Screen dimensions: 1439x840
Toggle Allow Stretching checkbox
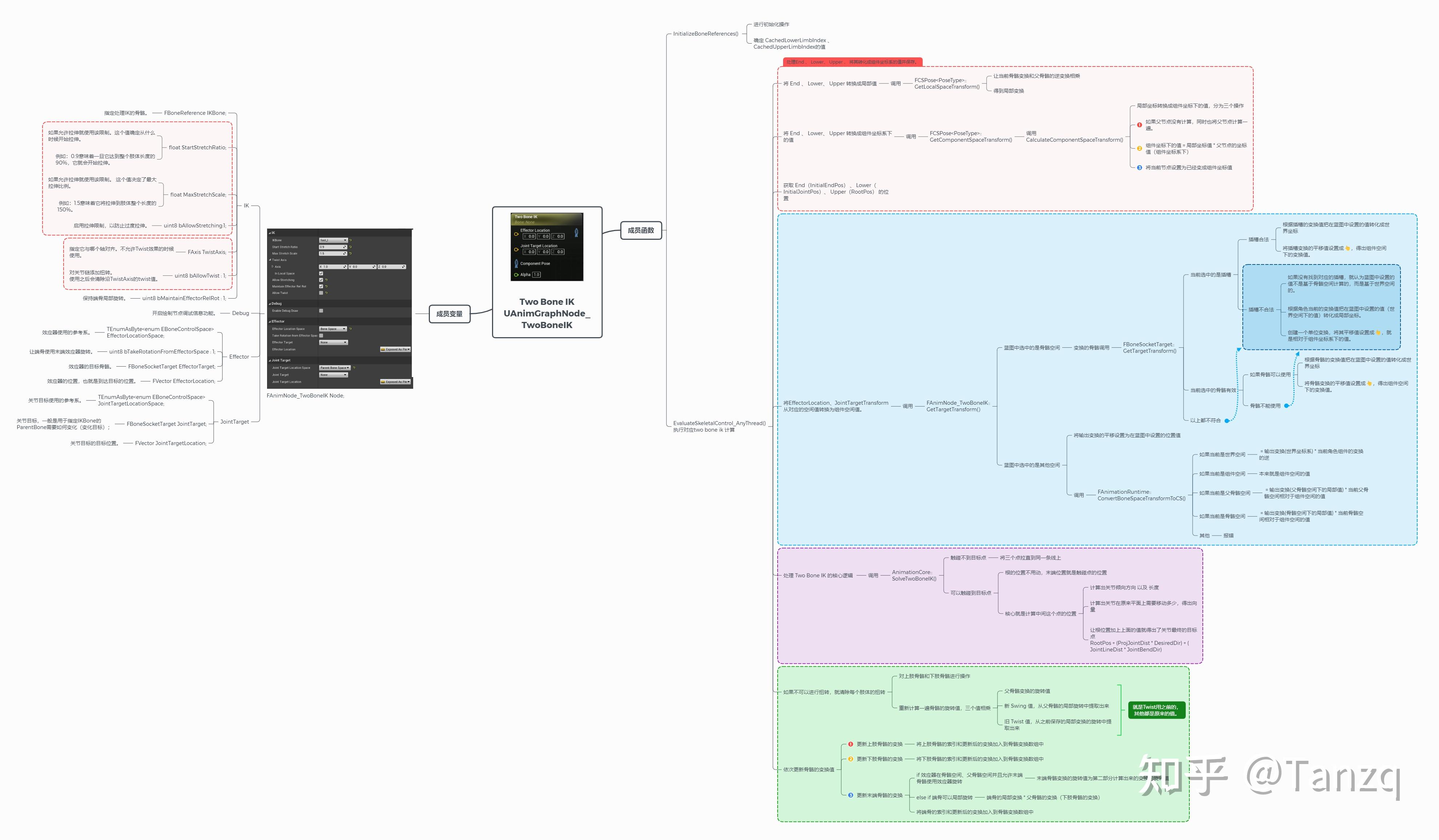click(322, 280)
